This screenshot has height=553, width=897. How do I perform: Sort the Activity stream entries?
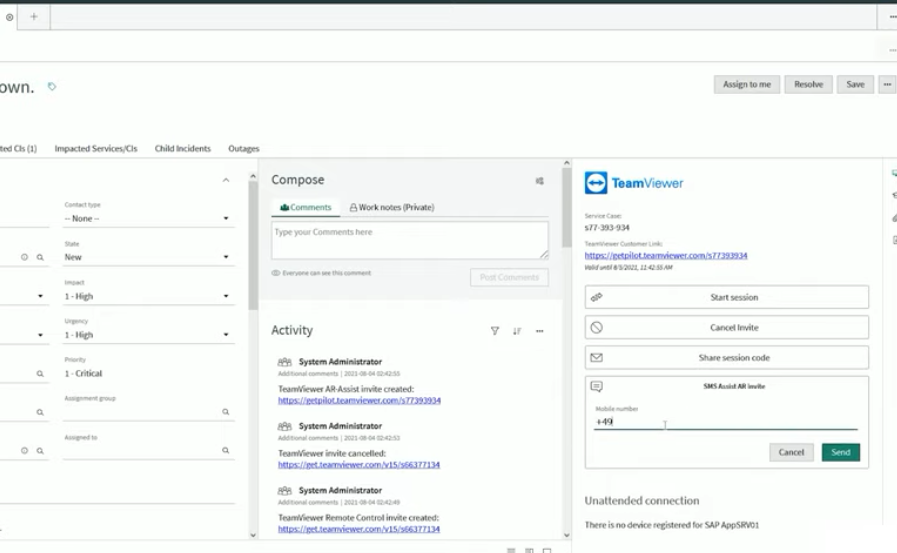tap(517, 331)
